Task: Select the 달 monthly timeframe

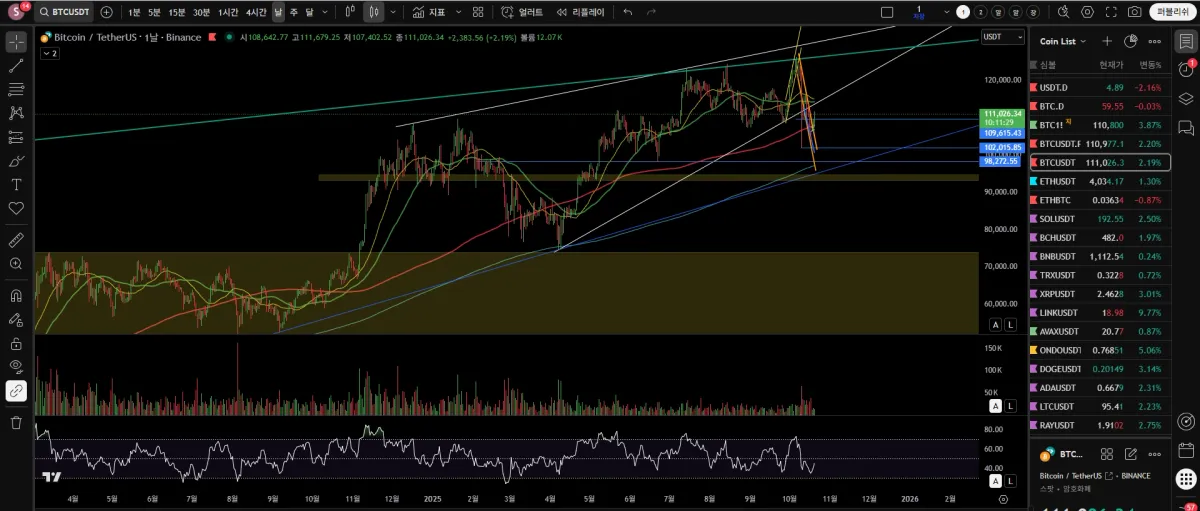Action: point(309,12)
